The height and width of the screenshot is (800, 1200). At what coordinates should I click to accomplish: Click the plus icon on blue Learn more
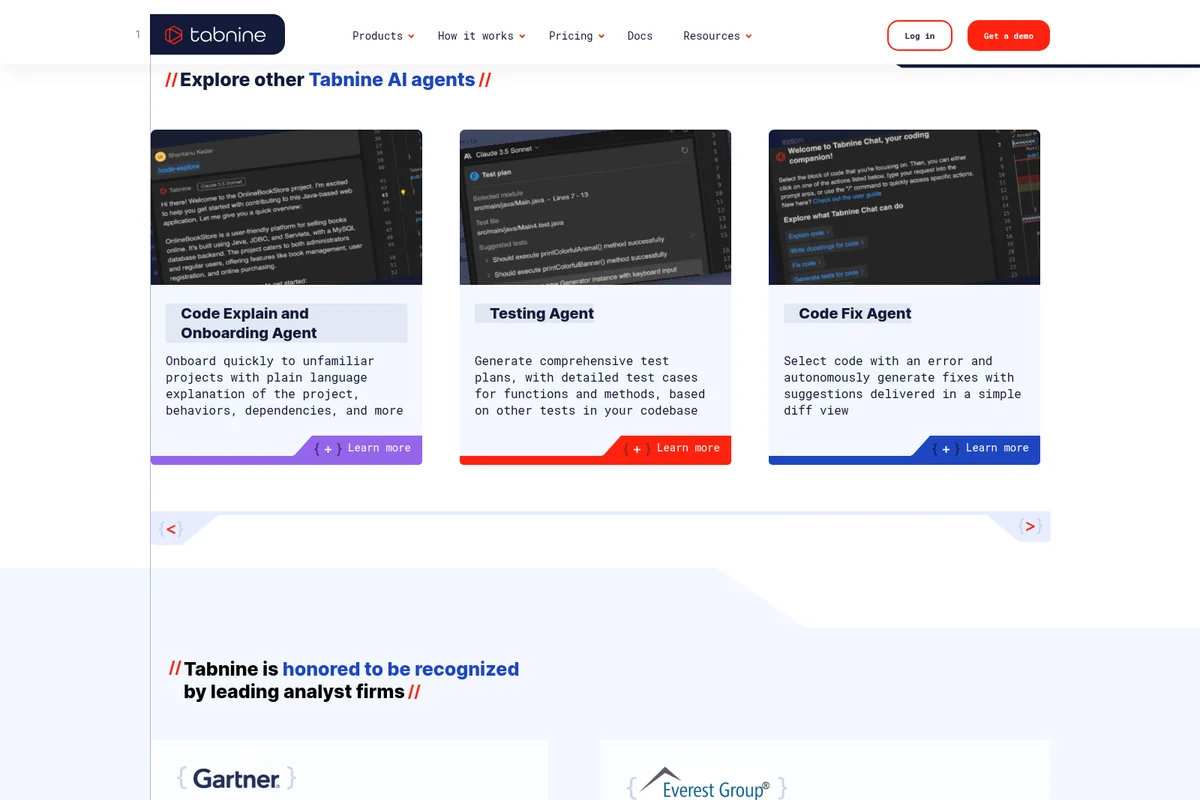click(x=946, y=449)
